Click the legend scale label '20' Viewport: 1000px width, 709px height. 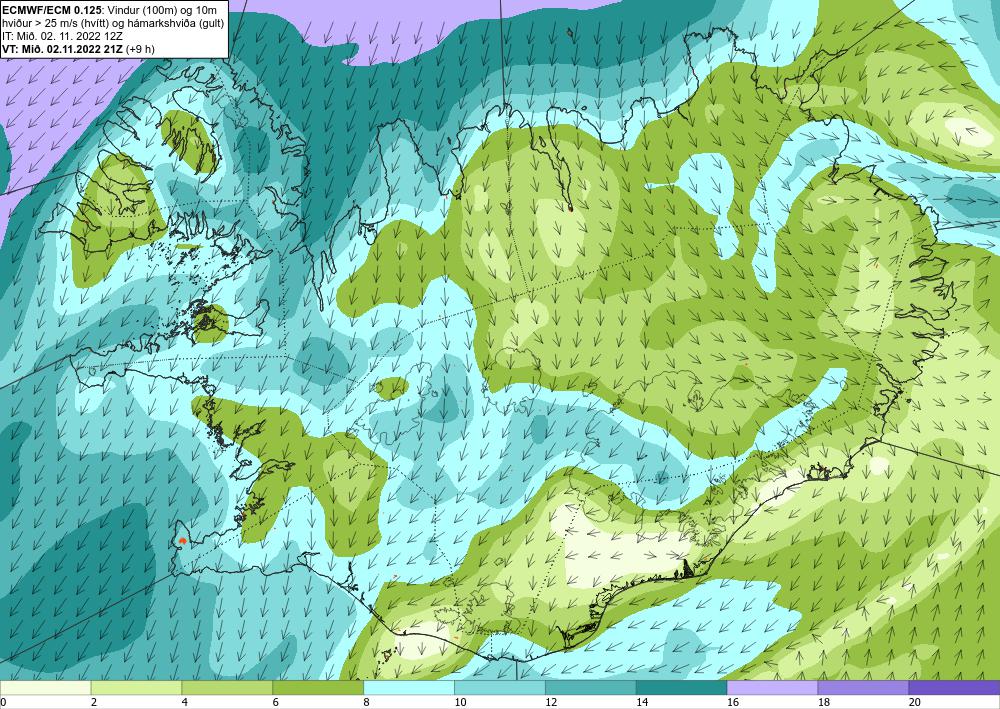[914, 702]
